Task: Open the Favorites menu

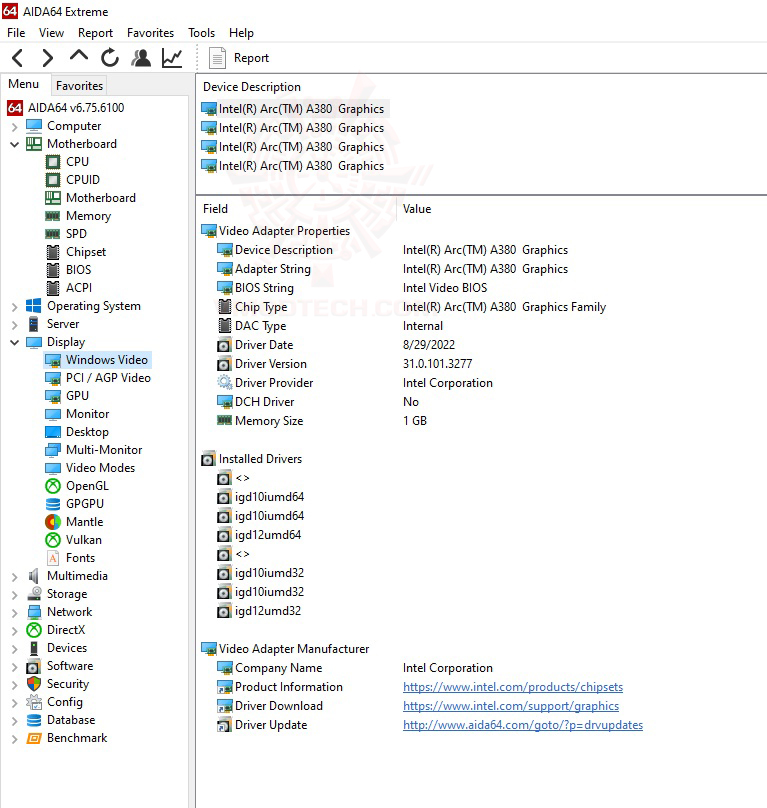Action: [151, 33]
